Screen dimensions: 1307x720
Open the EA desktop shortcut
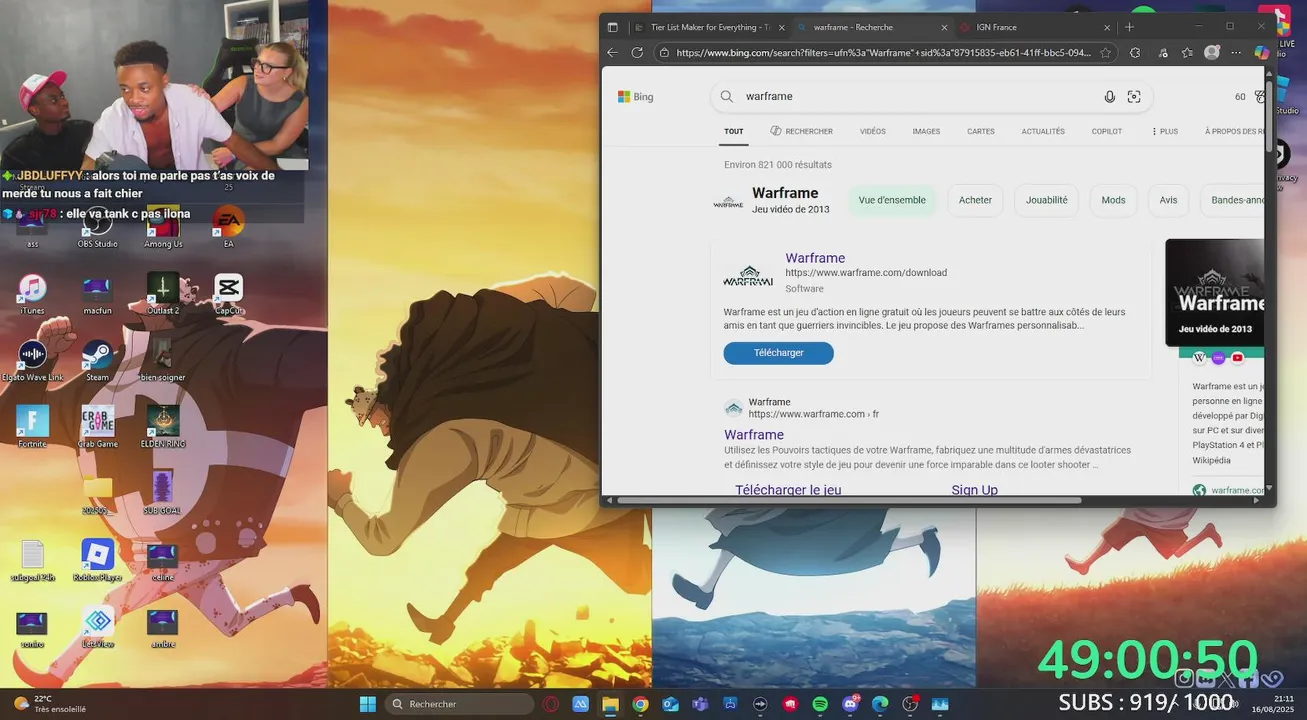(228, 226)
